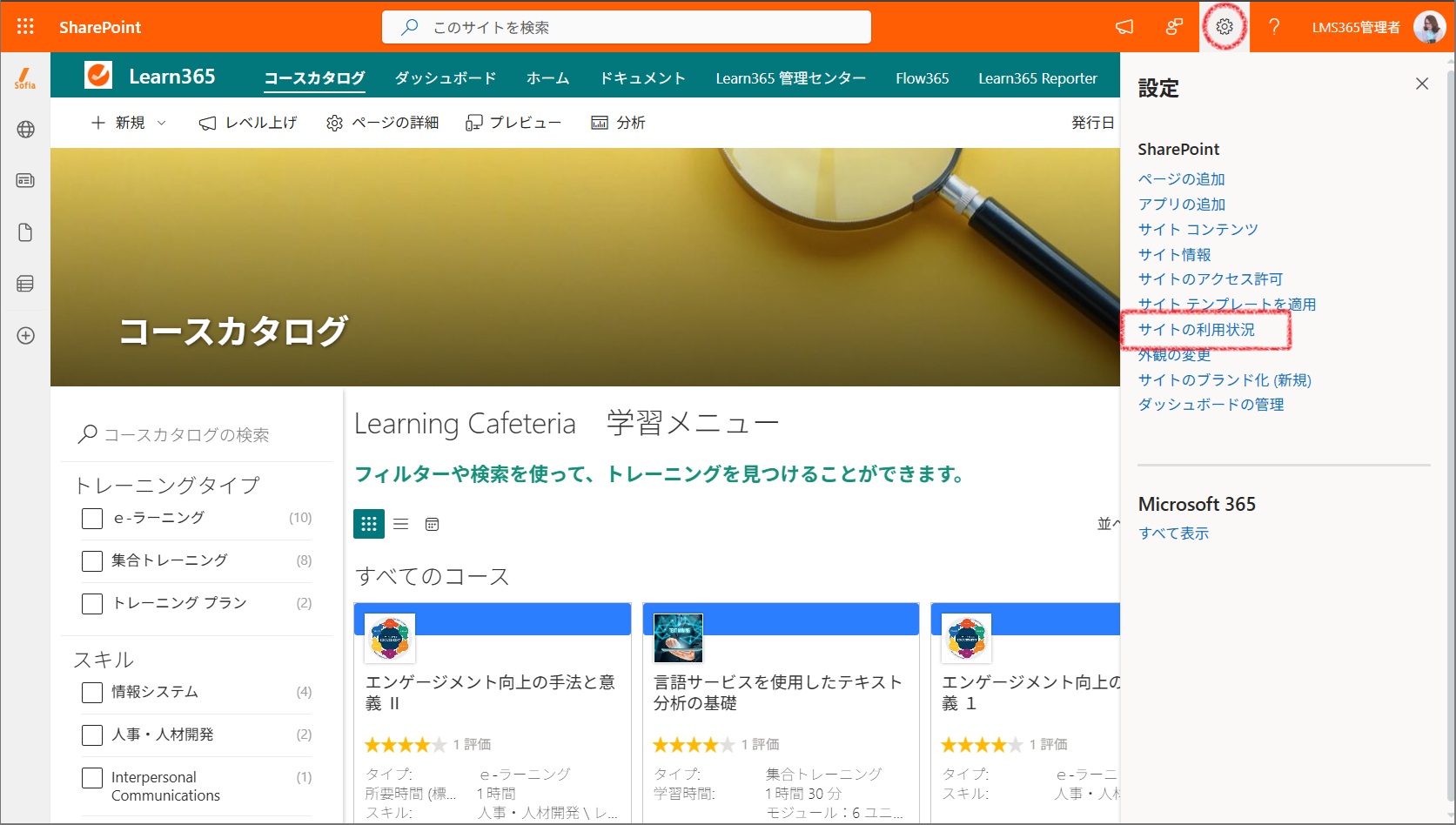Open Learn365 Reporter tab
The height and width of the screenshot is (825, 1456).
pos(1037,77)
